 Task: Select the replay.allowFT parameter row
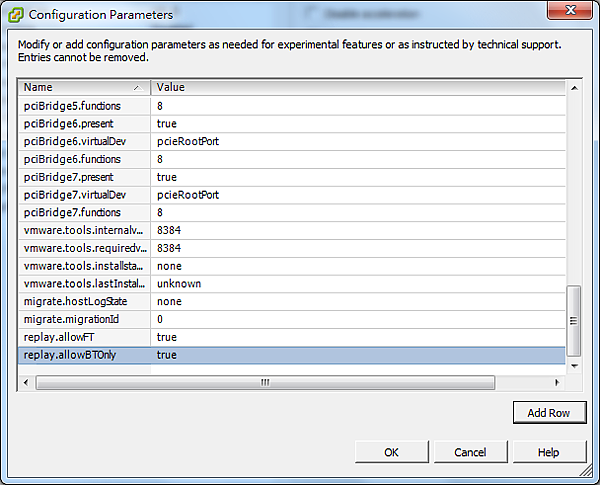85,337
